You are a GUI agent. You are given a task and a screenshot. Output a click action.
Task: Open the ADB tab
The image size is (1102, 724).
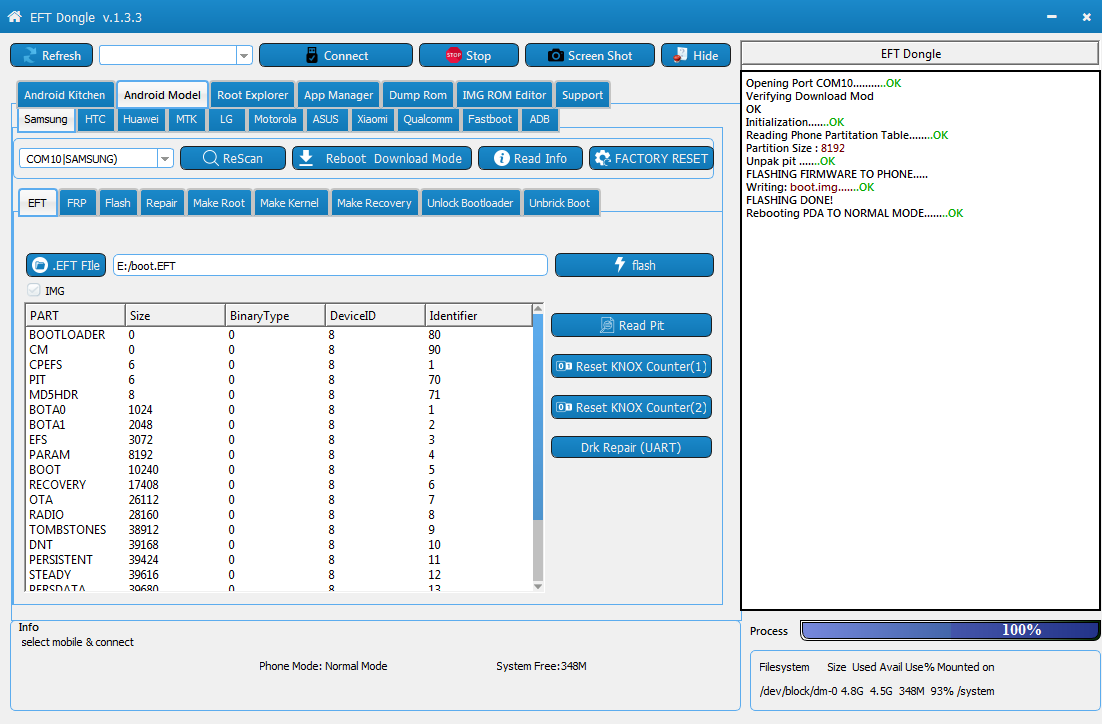[x=540, y=119]
